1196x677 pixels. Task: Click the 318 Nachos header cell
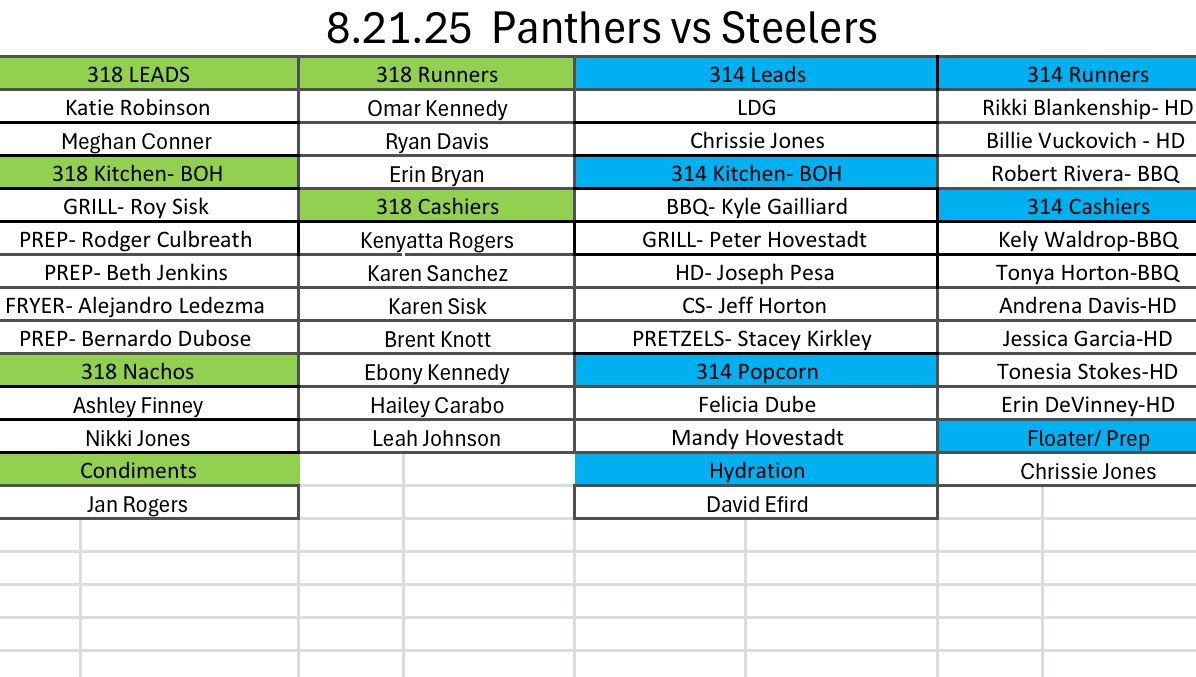(137, 371)
